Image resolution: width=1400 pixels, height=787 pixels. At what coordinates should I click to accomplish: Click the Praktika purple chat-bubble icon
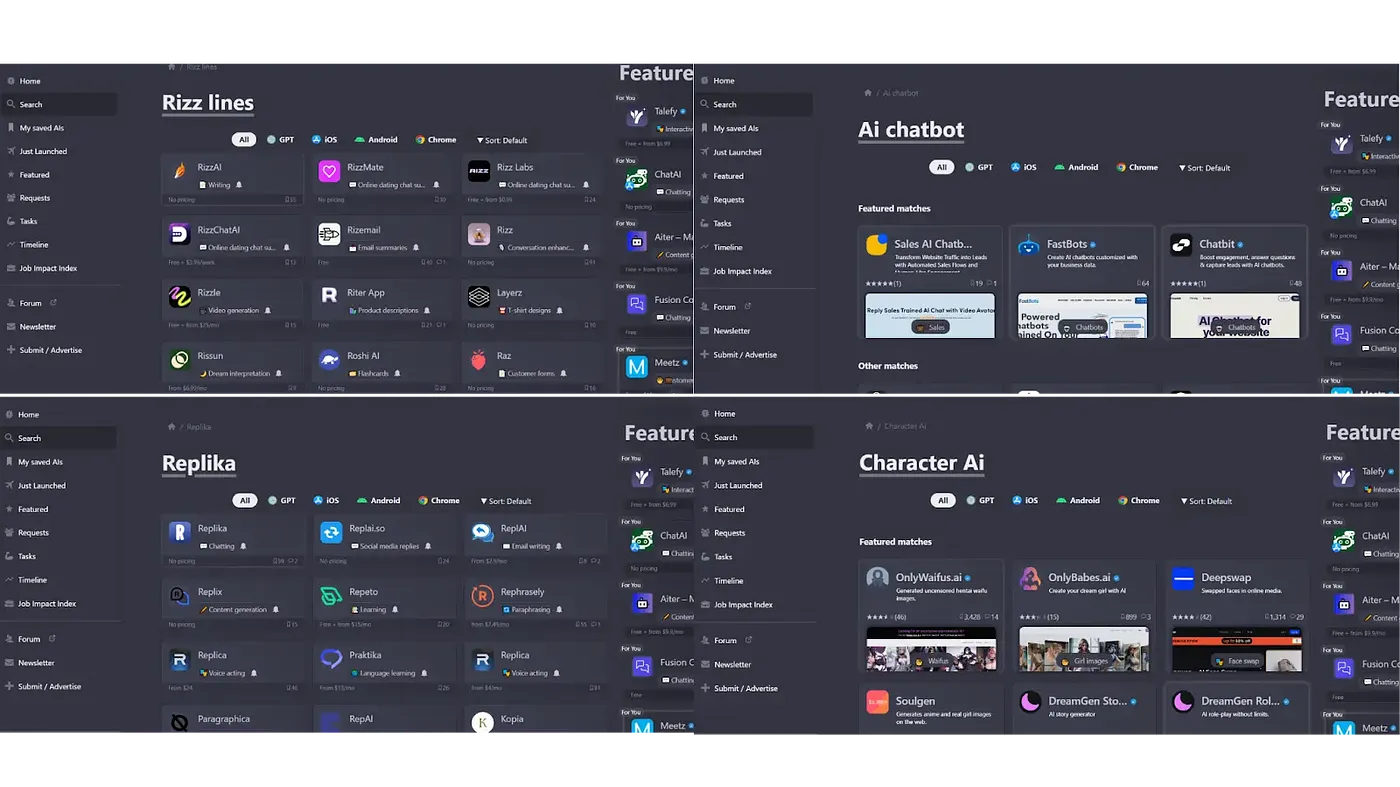coord(331,660)
